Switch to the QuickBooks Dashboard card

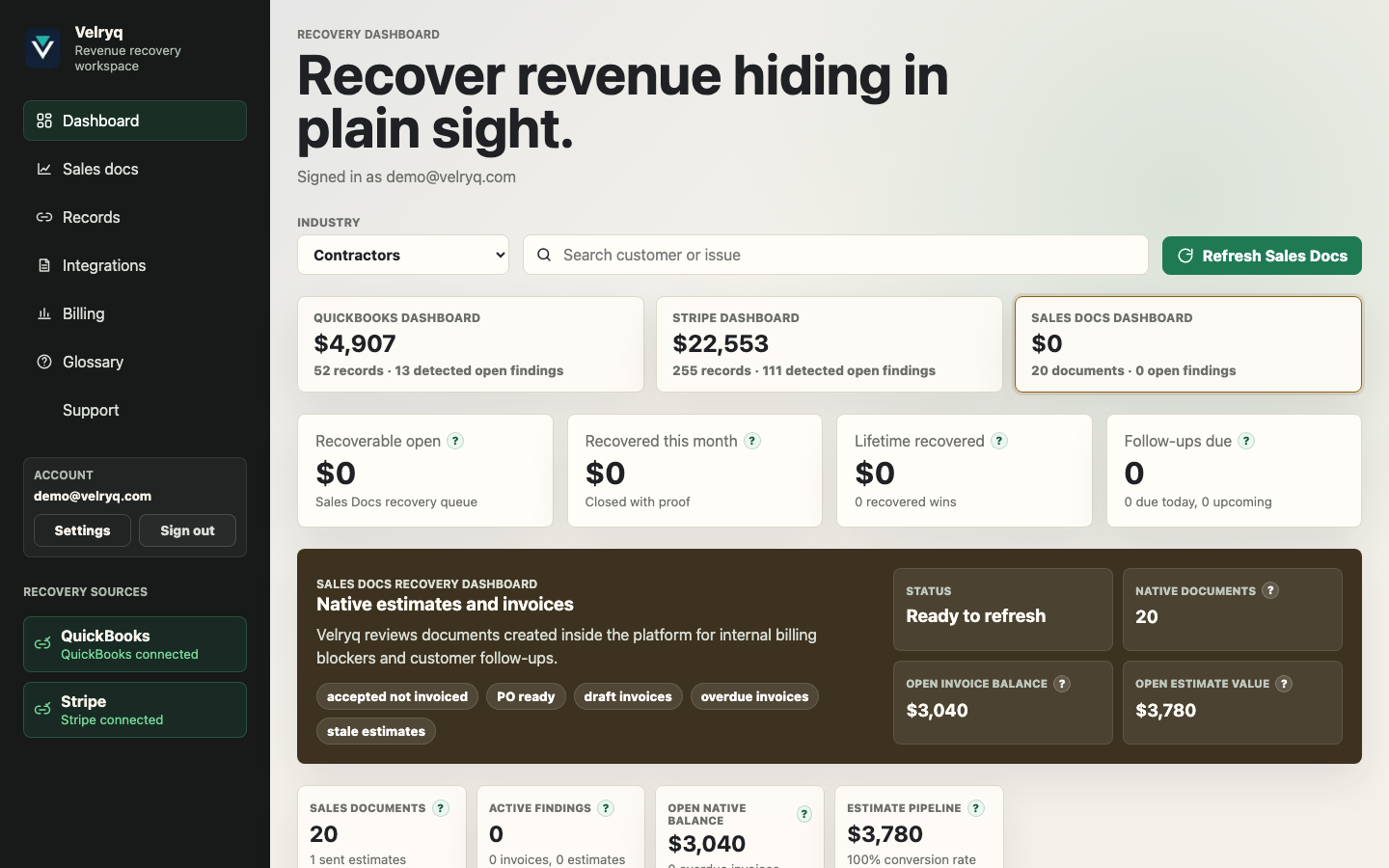point(471,344)
